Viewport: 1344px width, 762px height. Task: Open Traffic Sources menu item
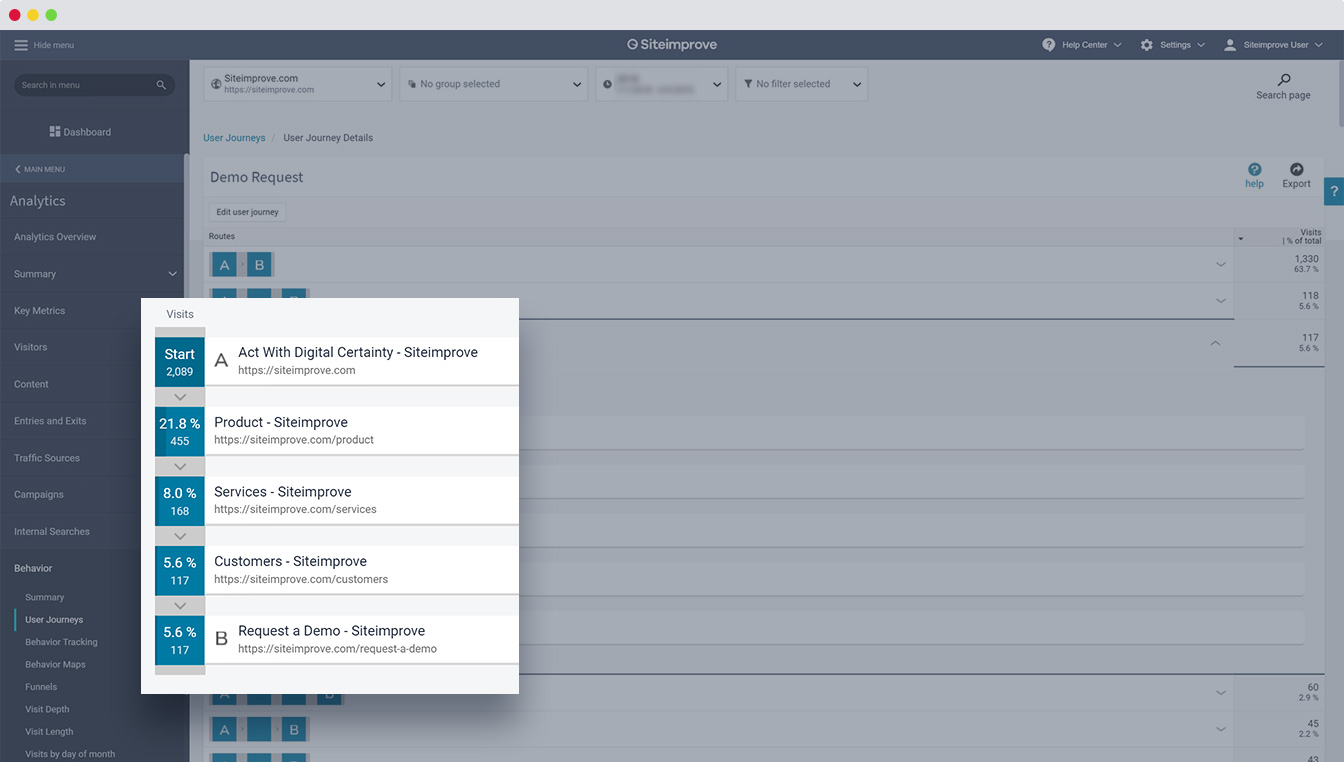(47, 458)
